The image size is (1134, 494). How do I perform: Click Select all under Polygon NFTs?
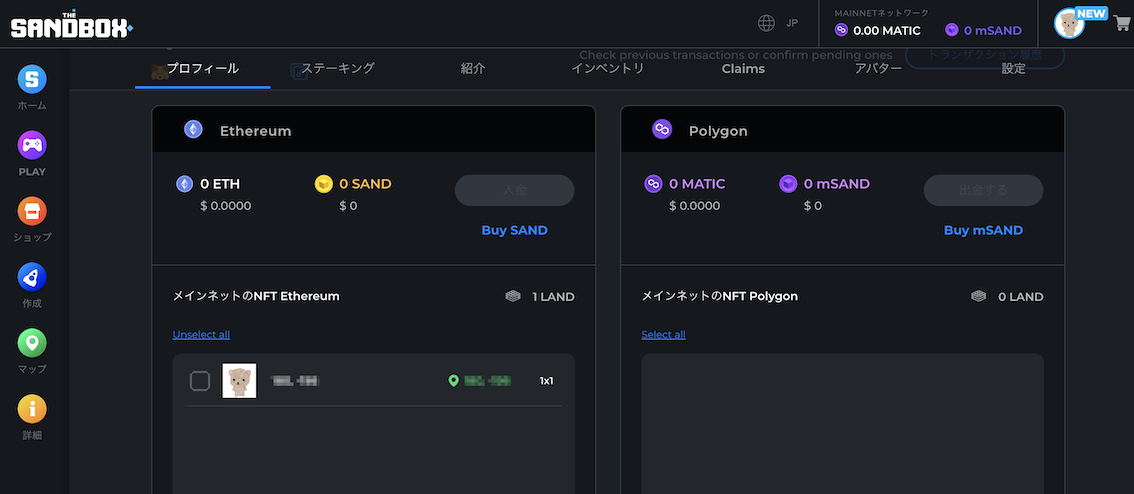point(663,334)
